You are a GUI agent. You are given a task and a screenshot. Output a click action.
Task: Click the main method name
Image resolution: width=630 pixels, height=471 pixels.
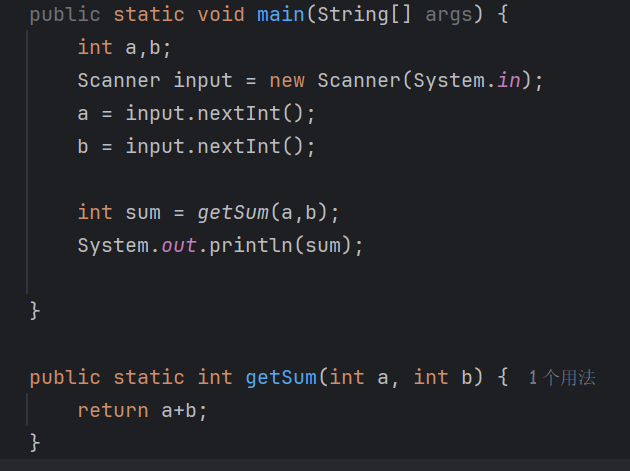pyautogui.click(x=280, y=14)
